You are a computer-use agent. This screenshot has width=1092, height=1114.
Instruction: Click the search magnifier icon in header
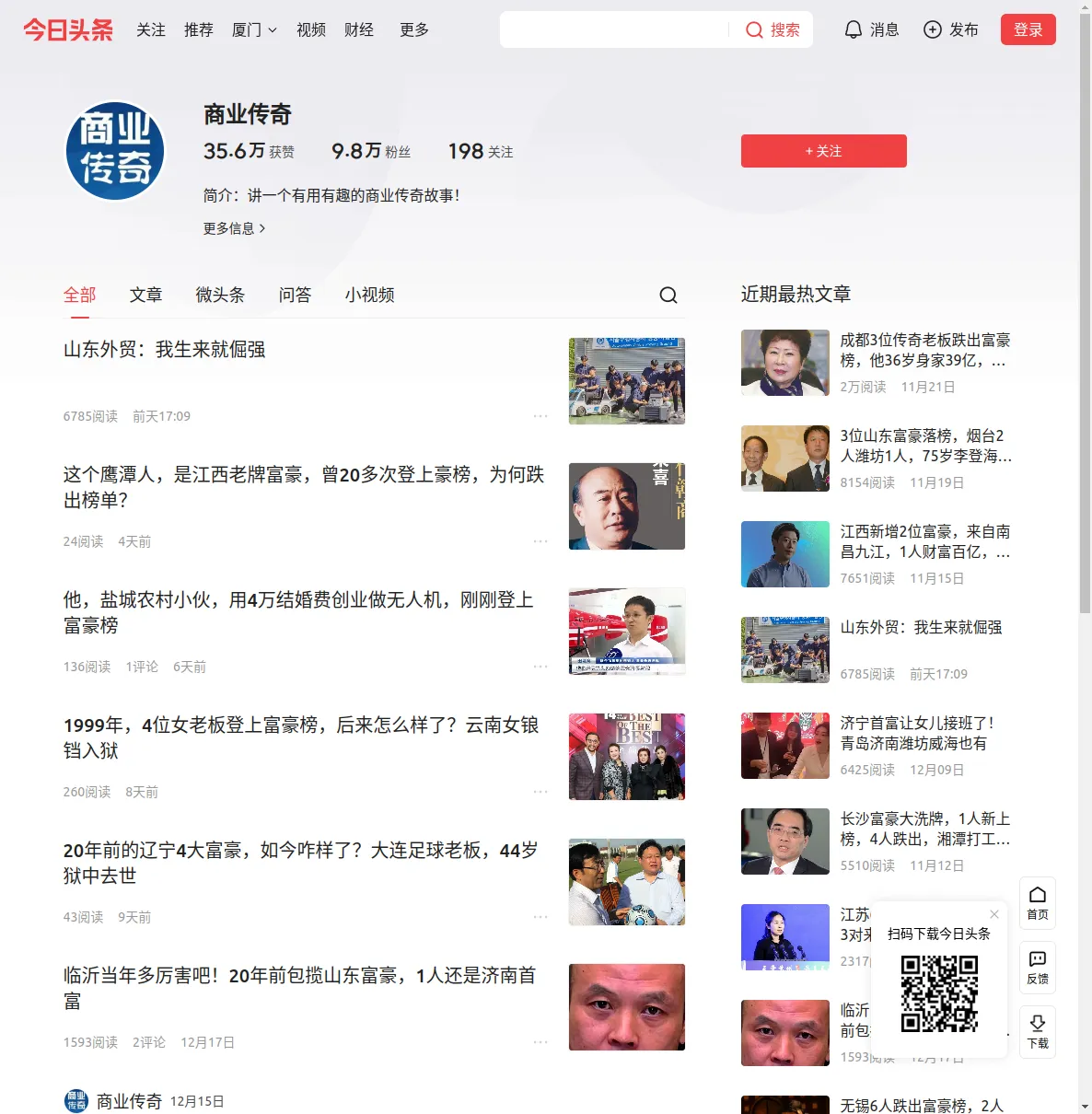[x=754, y=30]
